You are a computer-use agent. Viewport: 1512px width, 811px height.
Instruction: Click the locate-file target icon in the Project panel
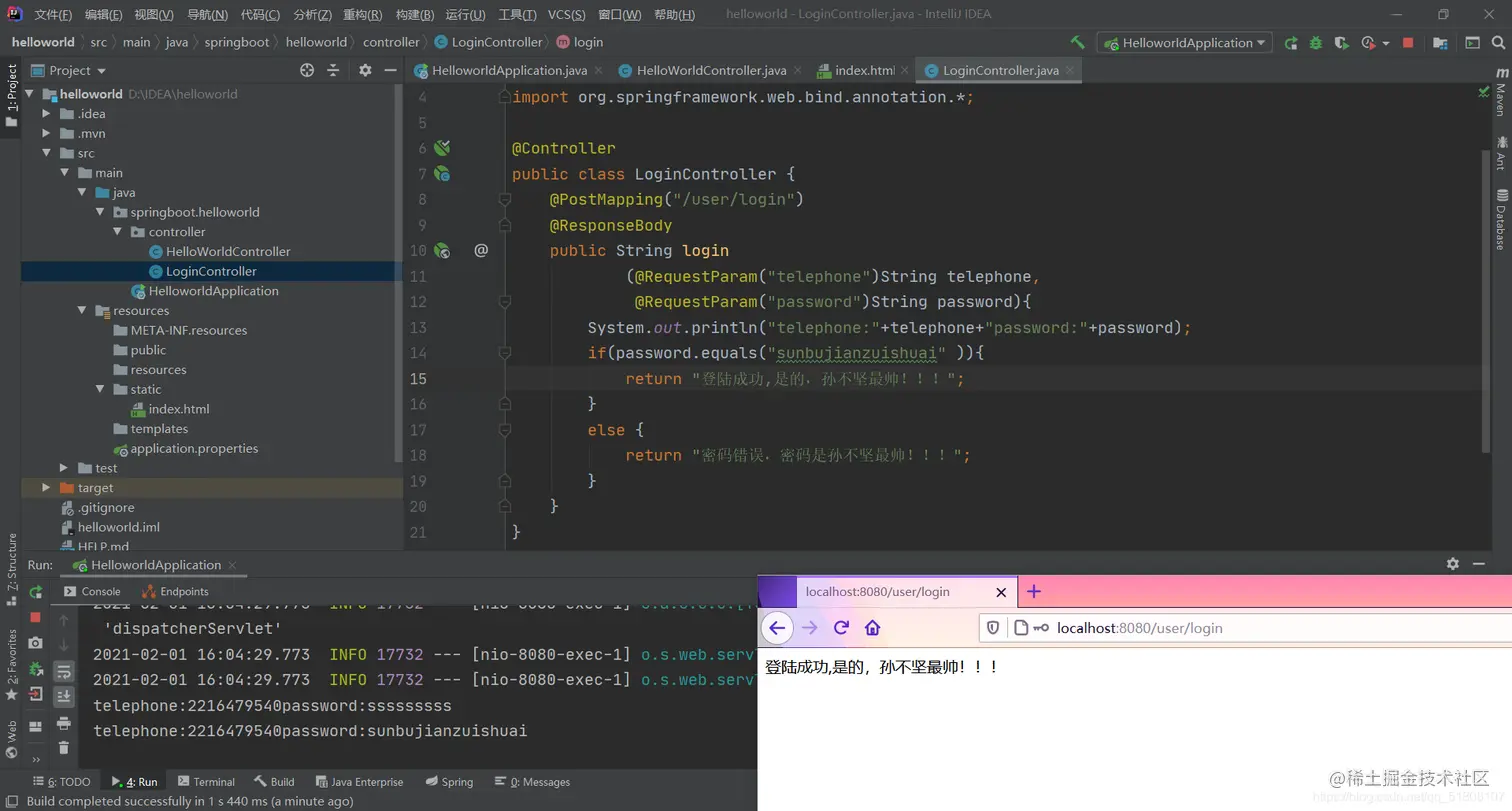pos(307,70)
